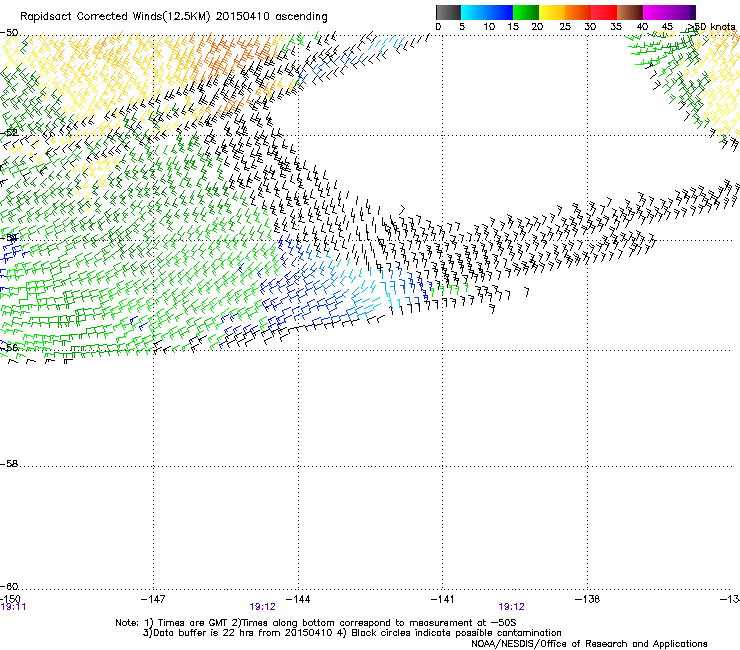The height and width of the screenshot is (650, 740).
Task: Click the -150 longitude label
Action: 10,599
